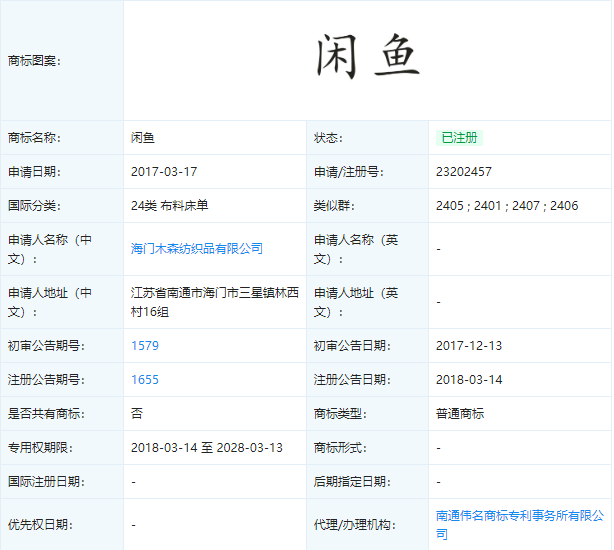Click the 初审公告日期 label
This screenshot has height=550, width=614.
[x=352, y=346]
